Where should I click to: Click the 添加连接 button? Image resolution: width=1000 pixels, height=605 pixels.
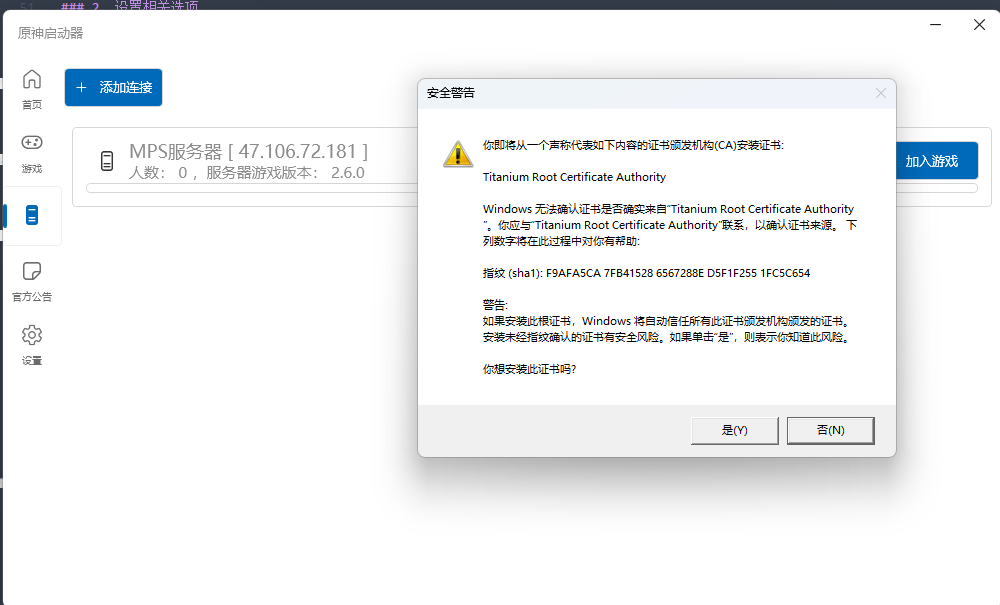point(114,87)
